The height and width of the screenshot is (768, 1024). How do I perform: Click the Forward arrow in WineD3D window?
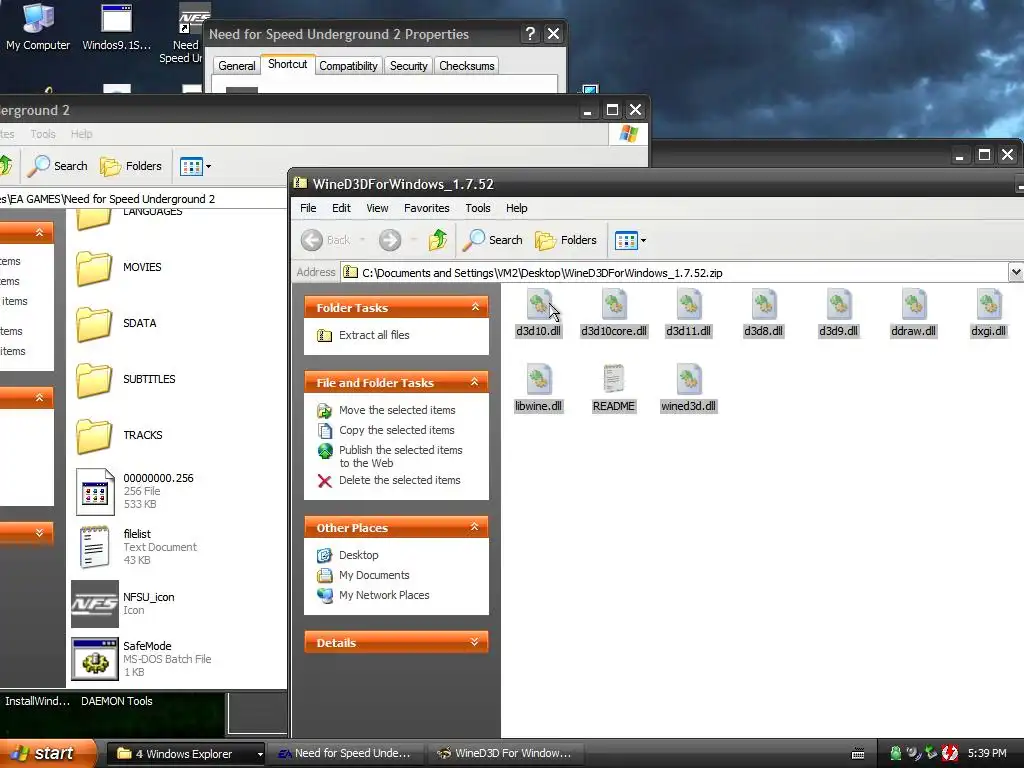390,240
